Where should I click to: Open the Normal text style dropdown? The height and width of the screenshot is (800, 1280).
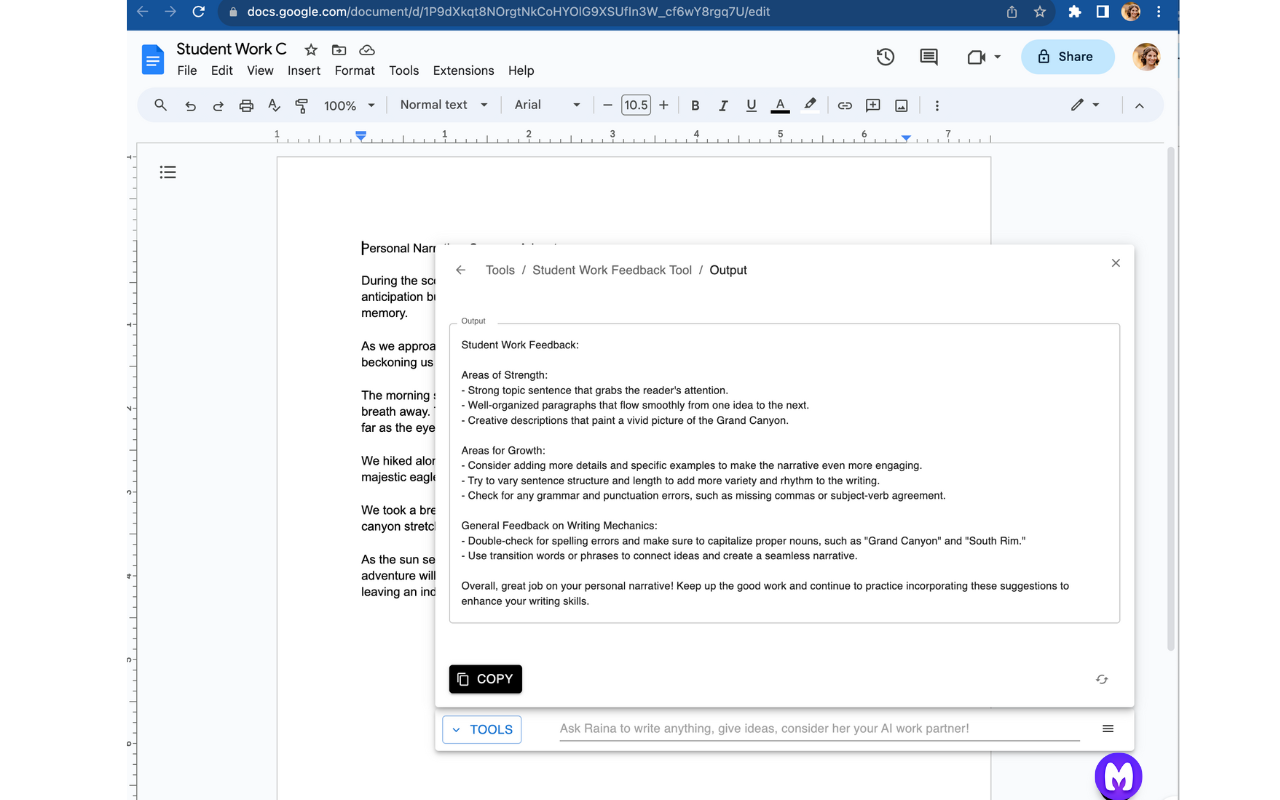[443, 104]
